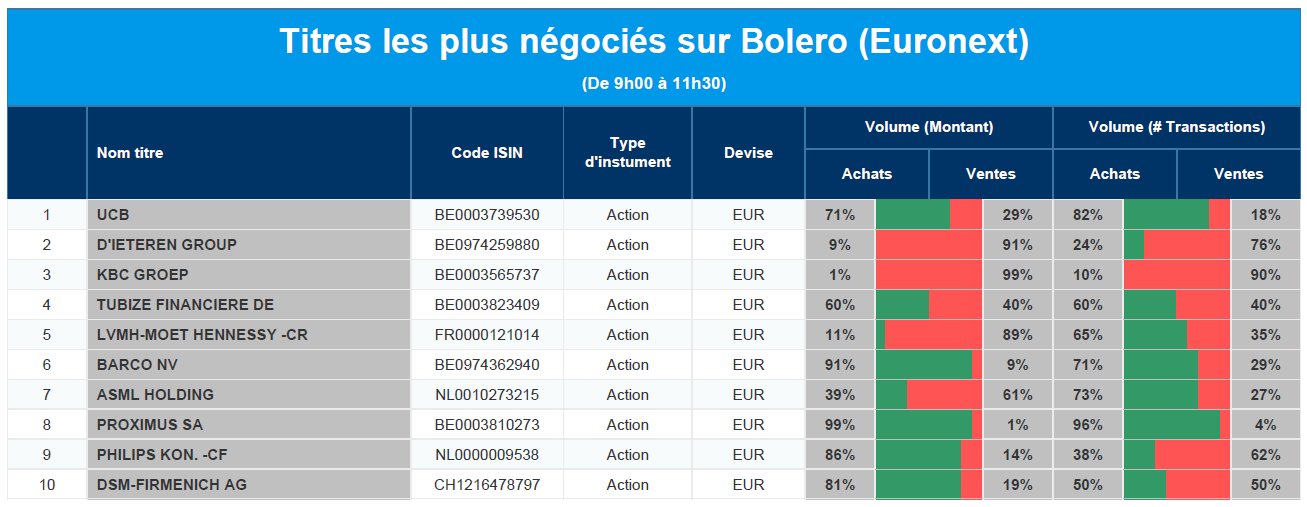Image resolution: width=1307 pixels, height=507 pixels.
Task: Click the "(De 9h00 à 11h30)" subtitle
Action: 654,84
